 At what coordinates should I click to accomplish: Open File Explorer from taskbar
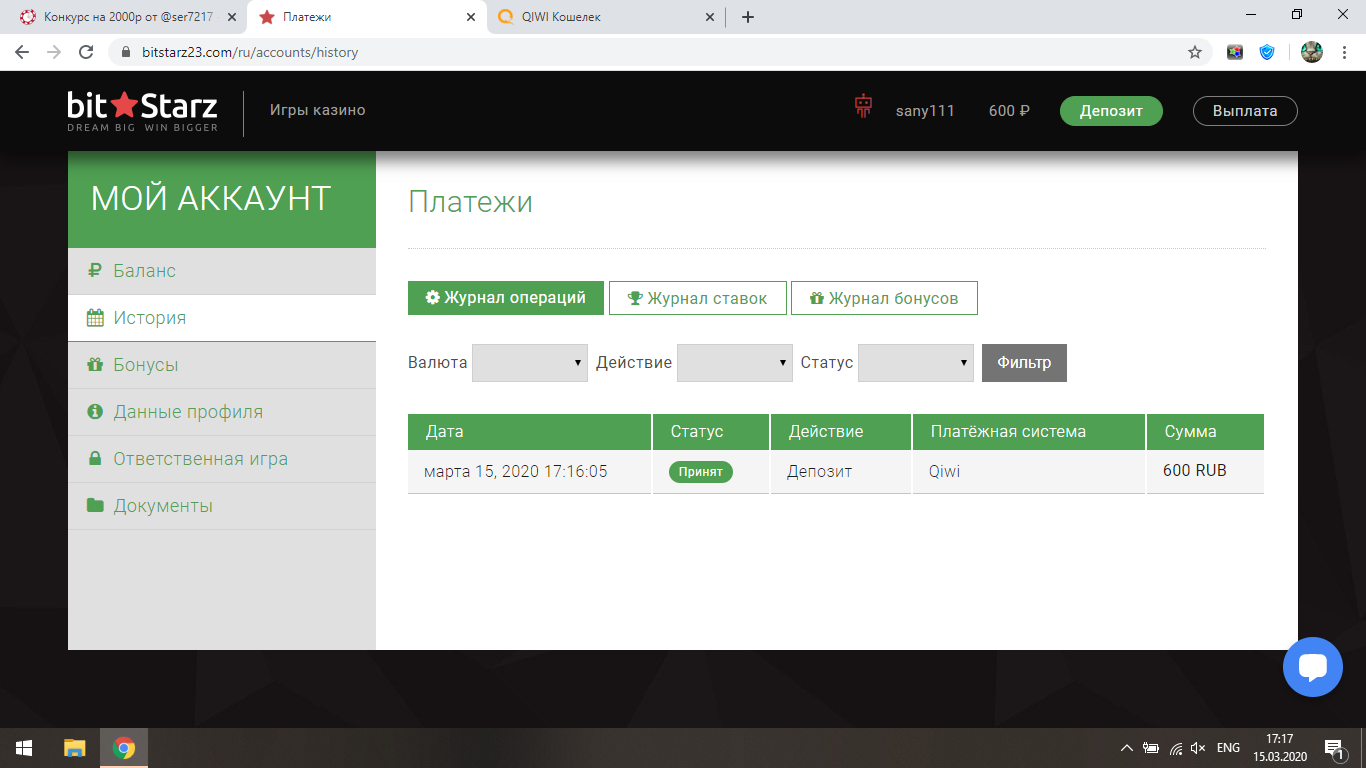(75, 748)
